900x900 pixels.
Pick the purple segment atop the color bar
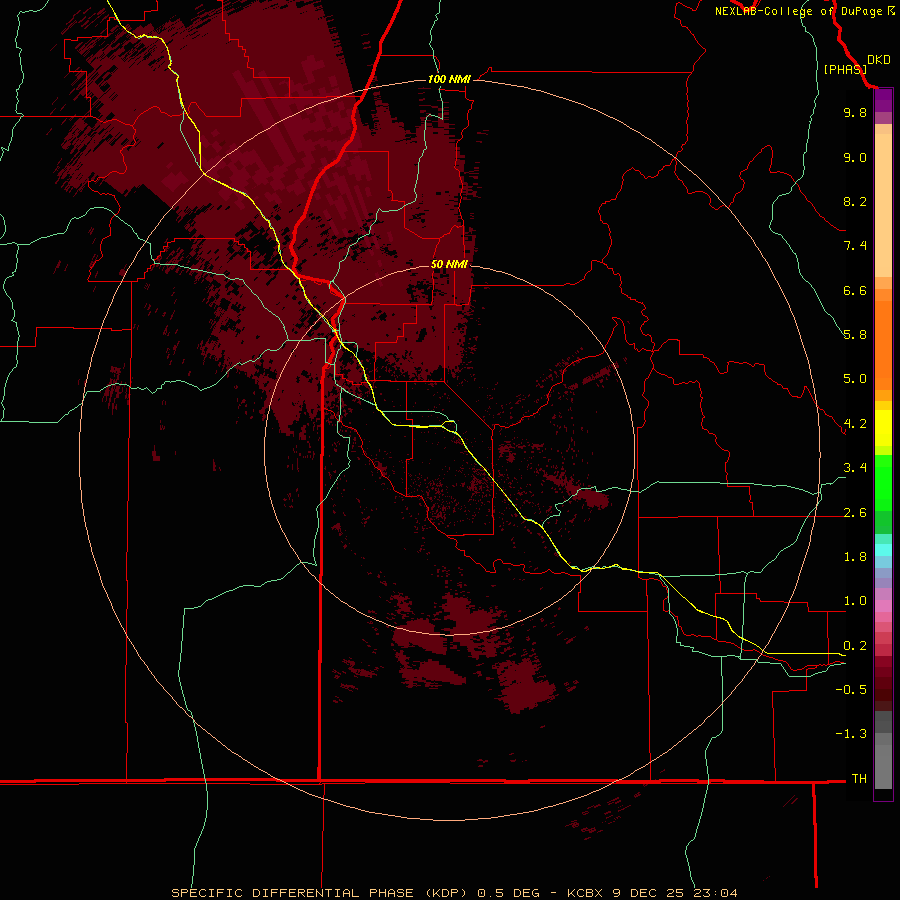point(883,100)
